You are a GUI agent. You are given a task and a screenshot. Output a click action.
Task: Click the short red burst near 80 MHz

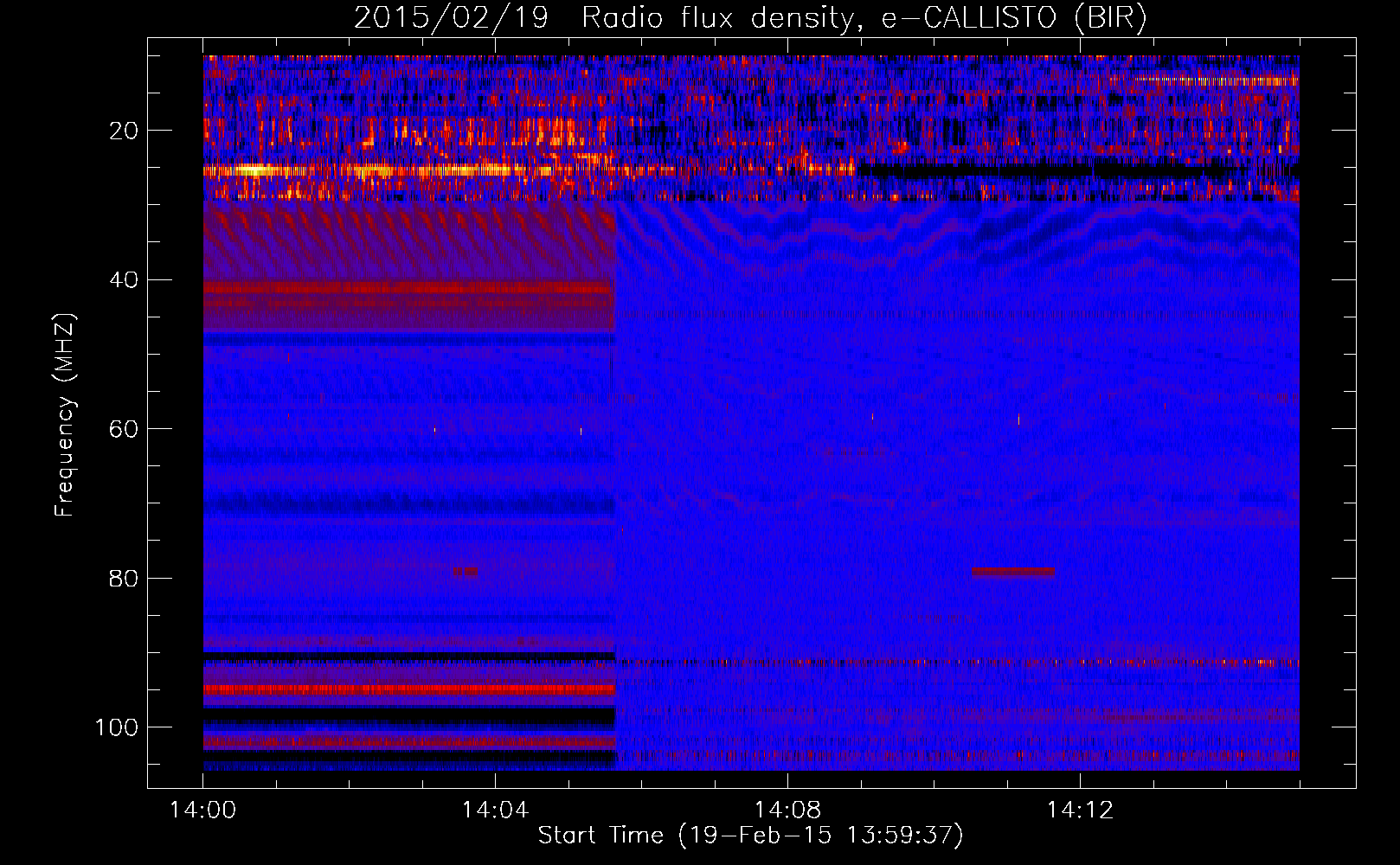[1013, 572]
